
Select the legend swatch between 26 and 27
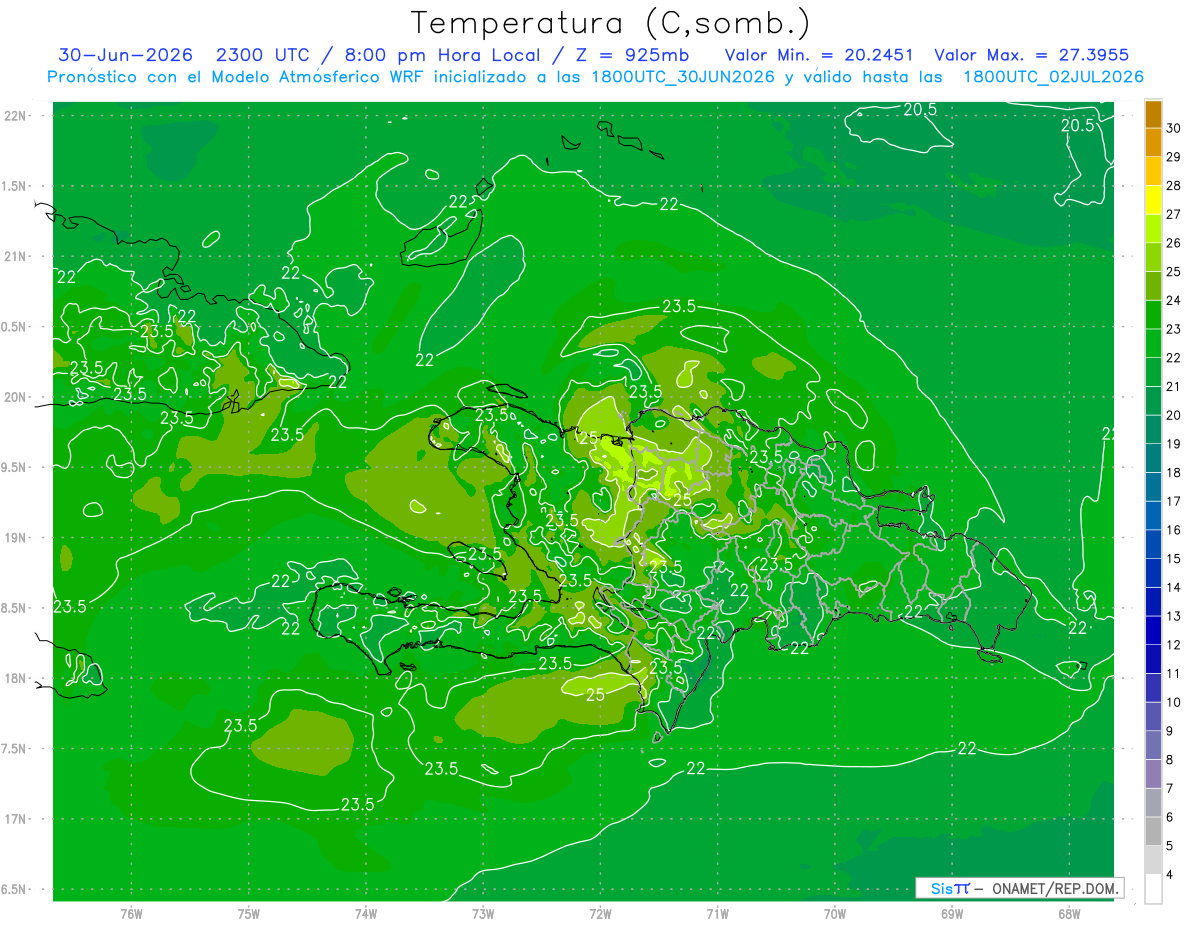pos(1153,229)
